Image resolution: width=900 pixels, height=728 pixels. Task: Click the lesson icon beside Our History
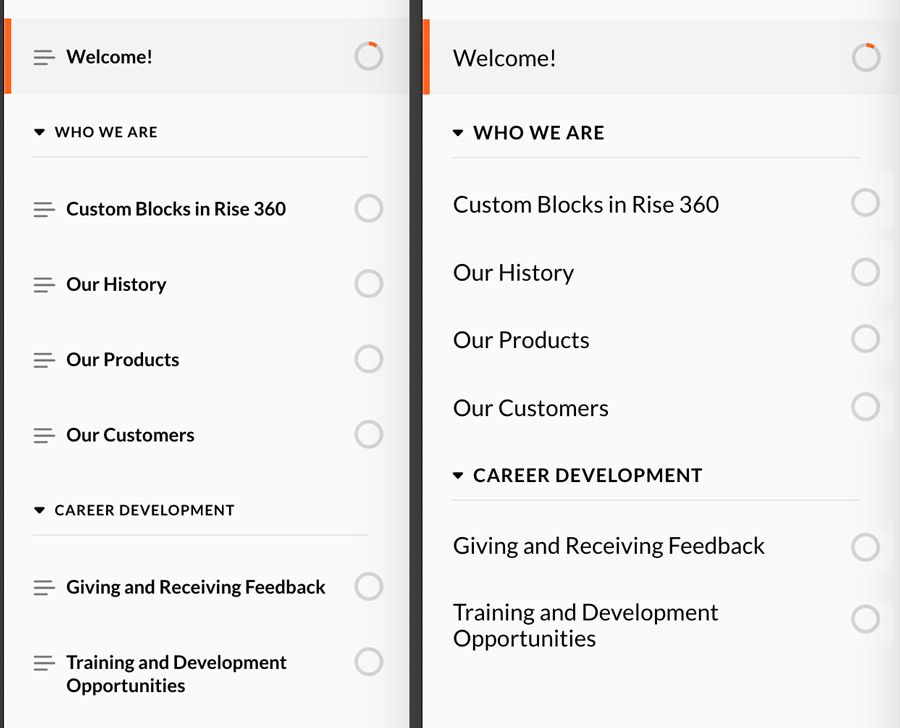[44, 285]
